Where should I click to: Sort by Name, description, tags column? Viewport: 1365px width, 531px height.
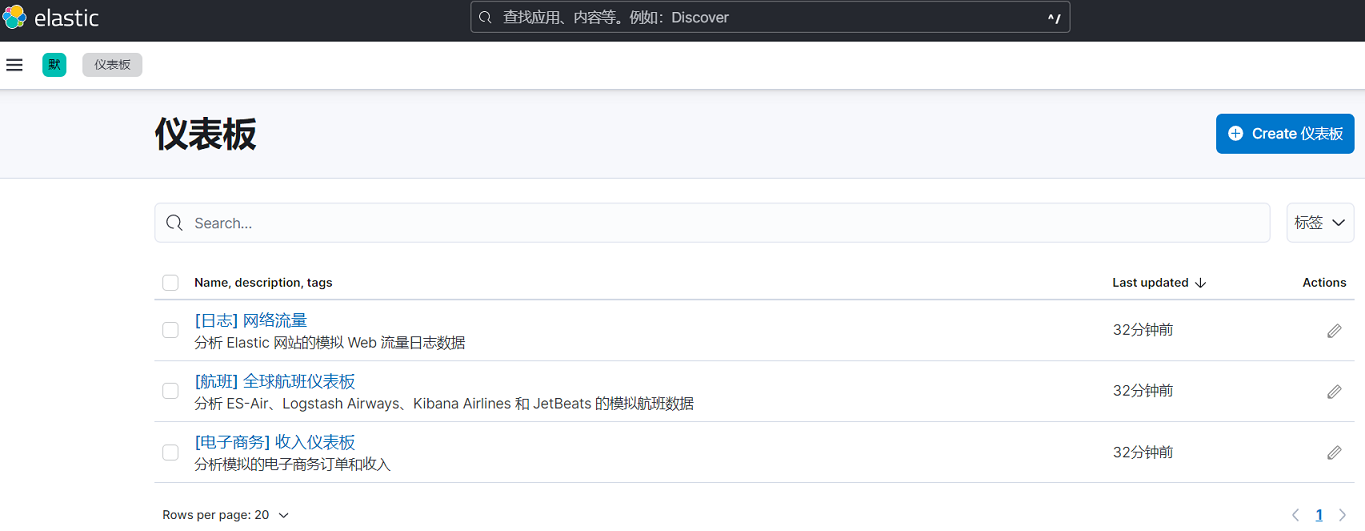(263, 283)
